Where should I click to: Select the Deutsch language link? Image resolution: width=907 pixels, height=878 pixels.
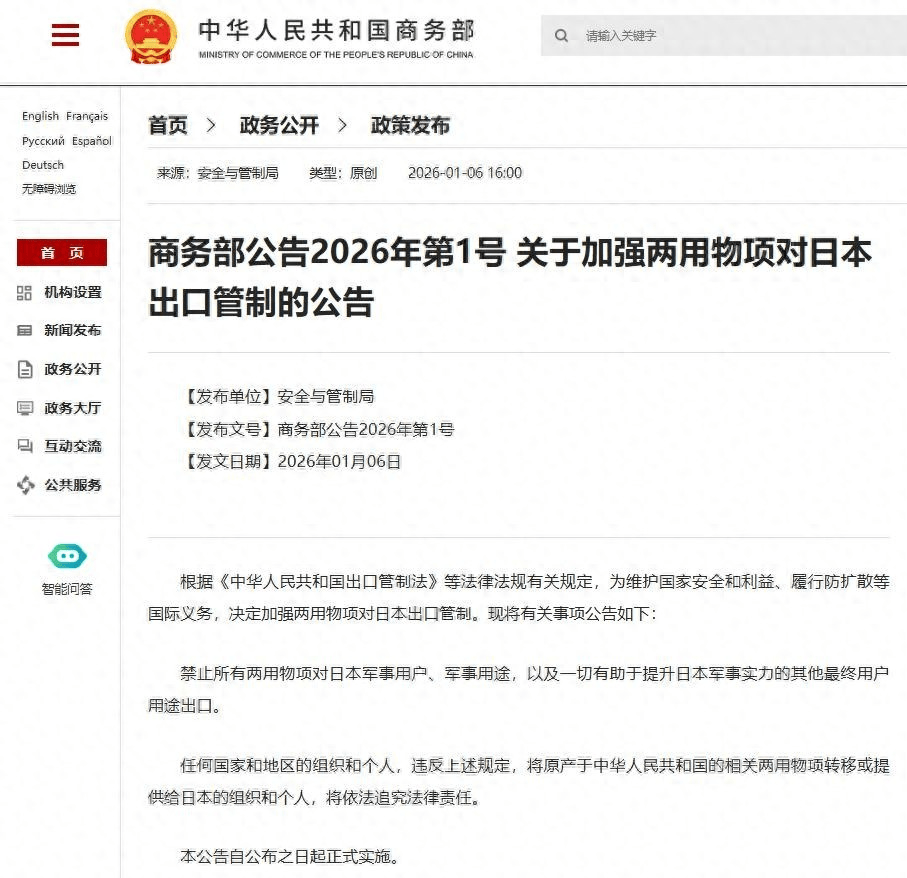(x=42, y=165)
